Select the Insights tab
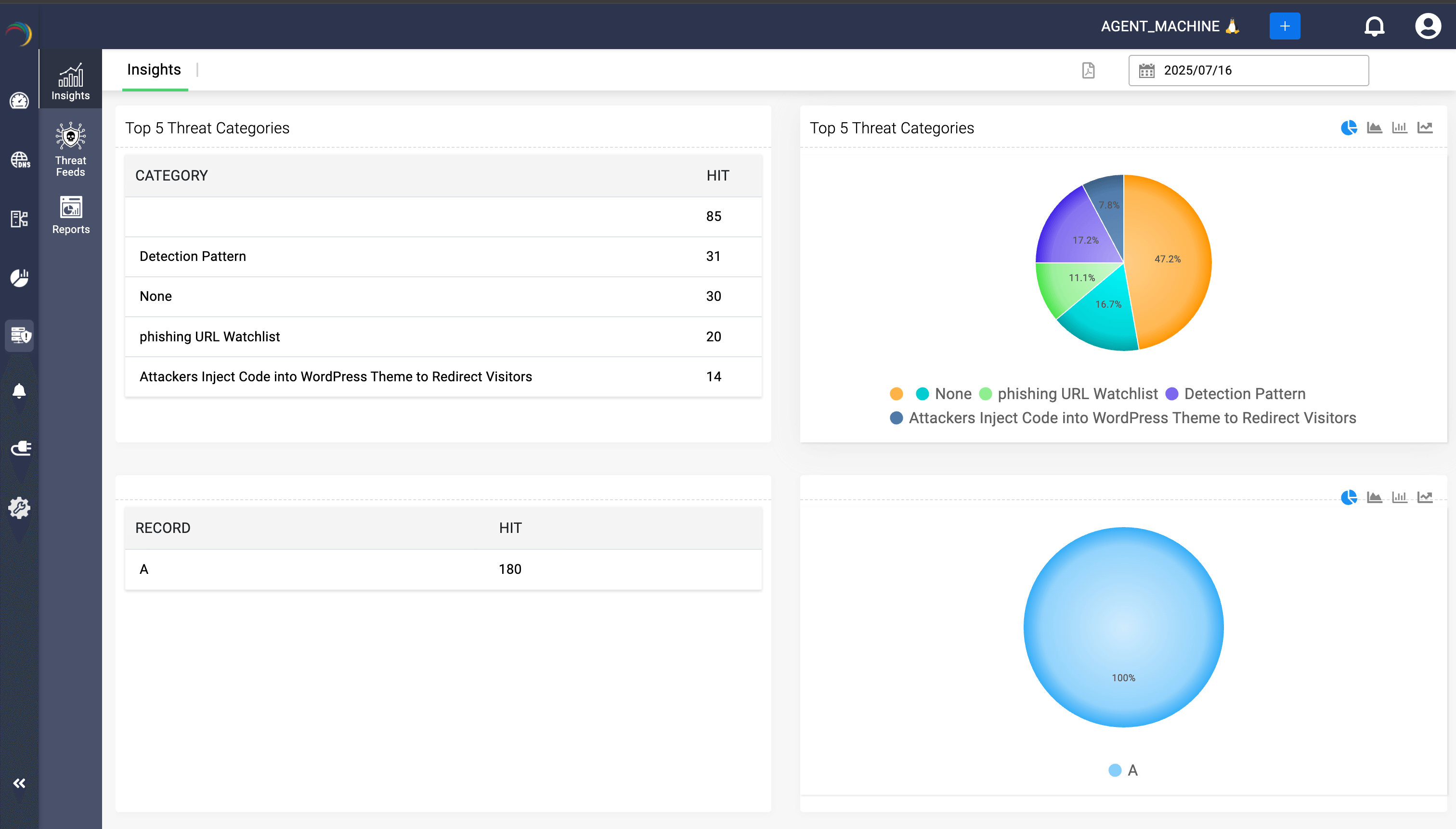The height and width of the screenshot is (829, 1456). tap(154, 69)
